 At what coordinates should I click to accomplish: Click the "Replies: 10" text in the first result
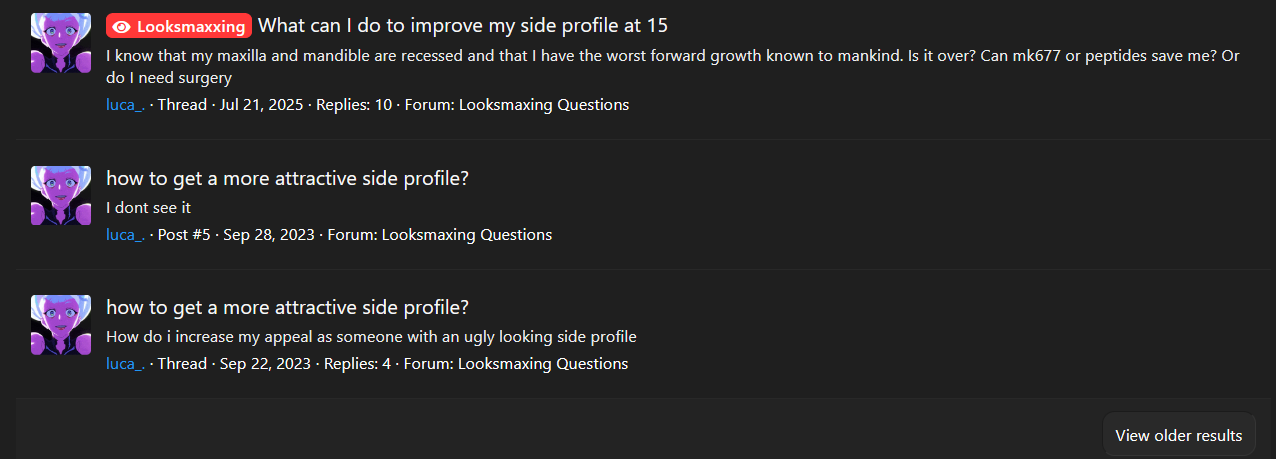pyautogui.click(x=354, y=105)
